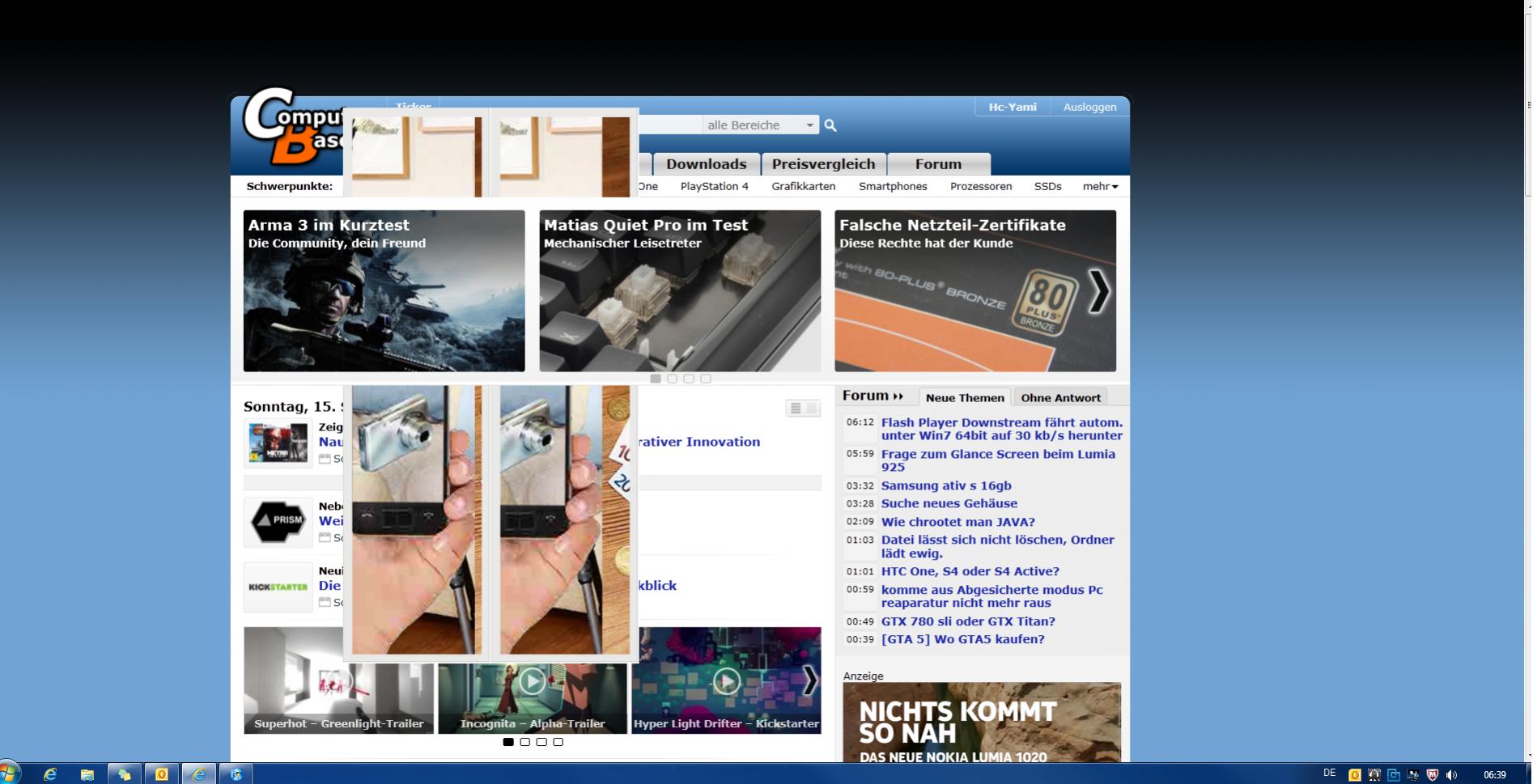This screenshot has height=784, width=1537.
Task: Open the 'alle Bereiche' search scope dropdown
Action: [760, 125]
